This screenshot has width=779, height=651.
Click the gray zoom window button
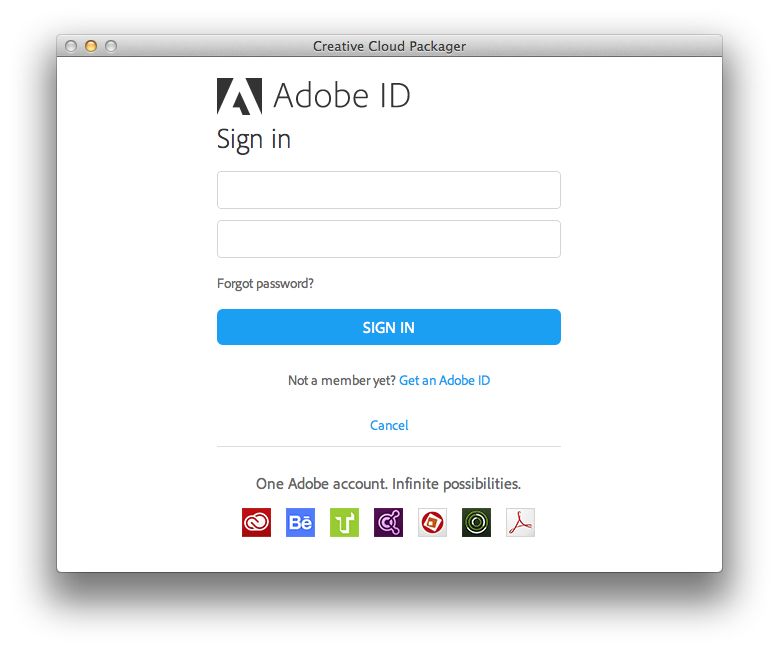[111, 46]
